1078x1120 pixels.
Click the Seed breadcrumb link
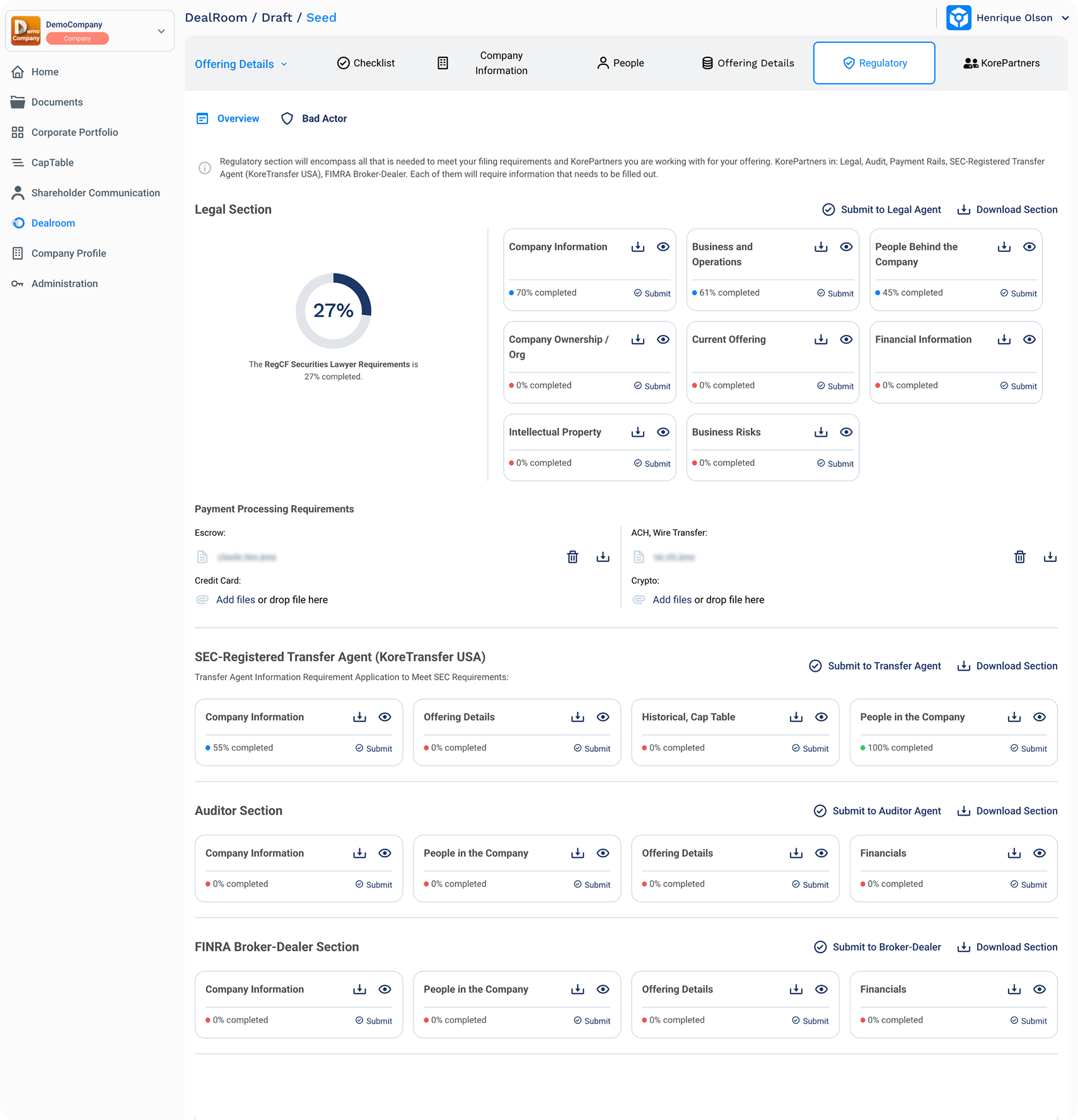tap(322, 18)
